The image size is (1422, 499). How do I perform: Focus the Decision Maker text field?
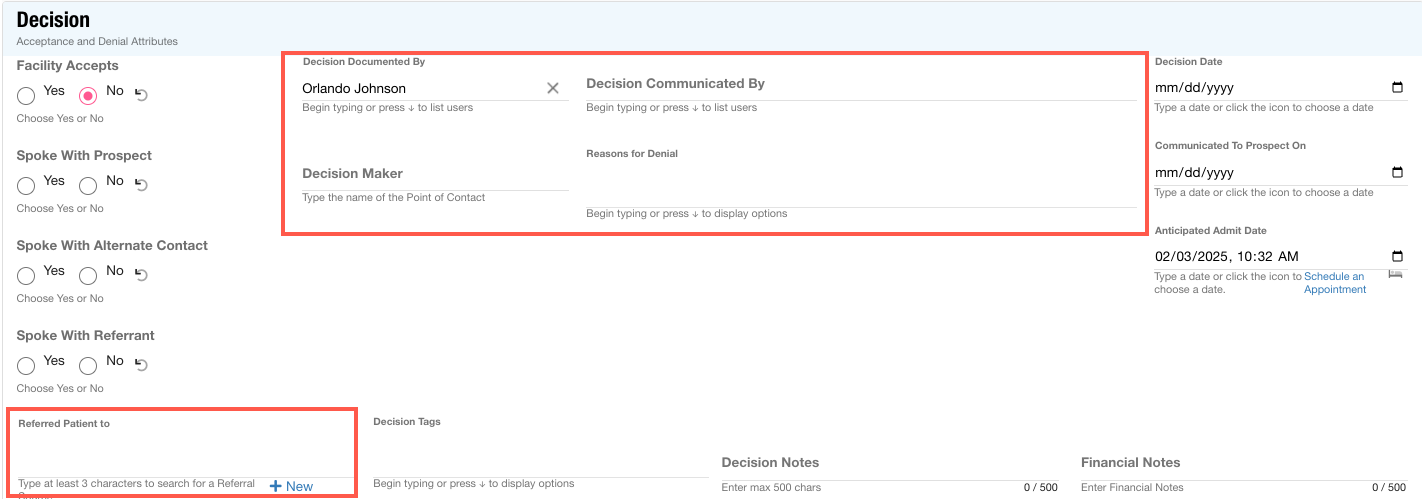(x=434, y=174)
